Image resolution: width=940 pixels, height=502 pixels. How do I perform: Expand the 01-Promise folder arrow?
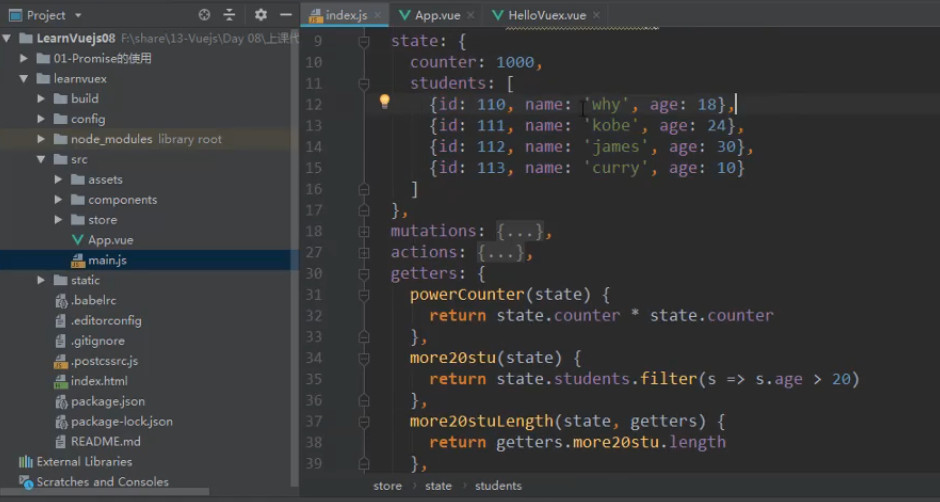click(x=23, y=58)
